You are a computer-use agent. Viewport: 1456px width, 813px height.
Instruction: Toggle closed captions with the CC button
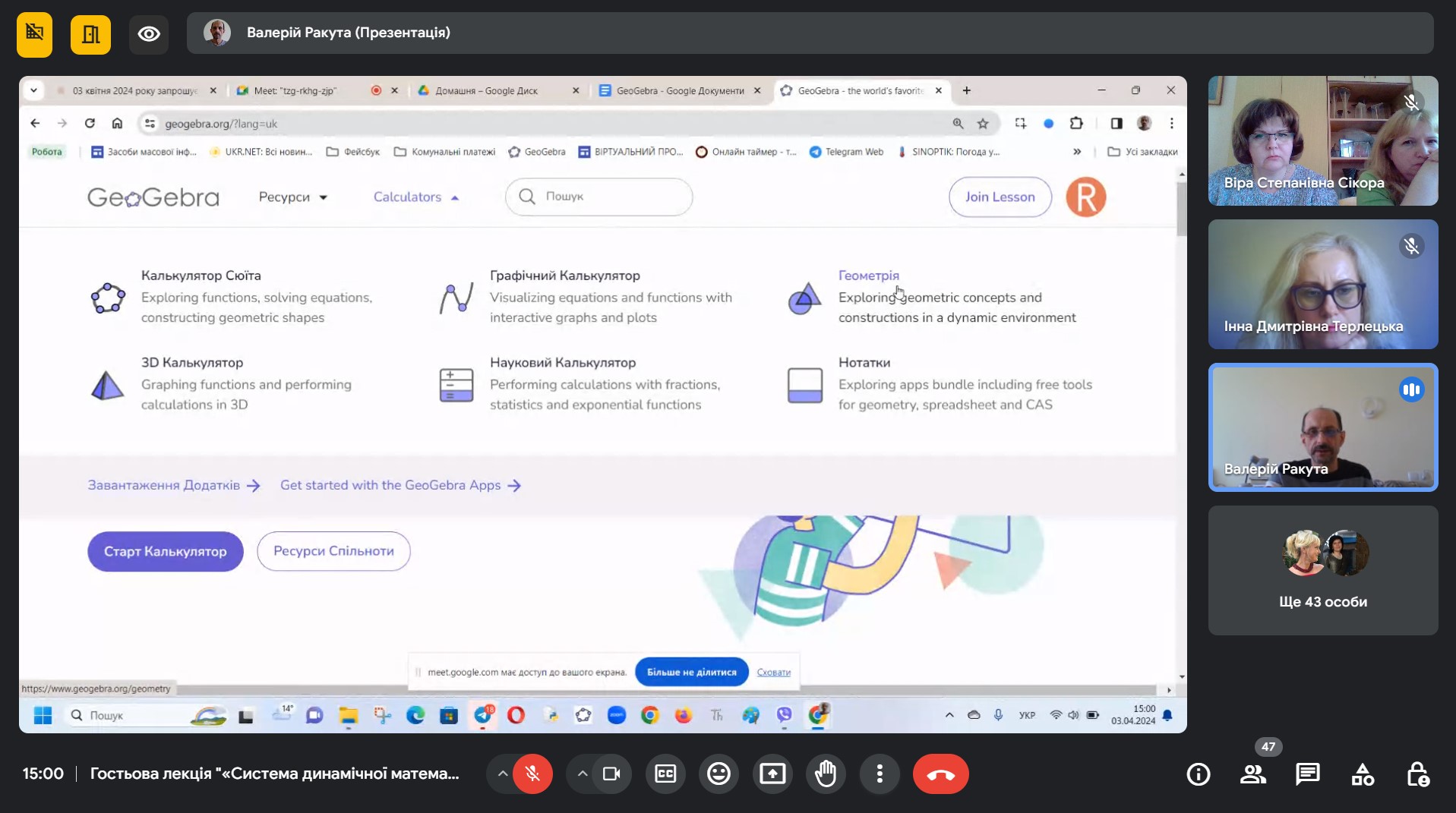tap(665, 774)
